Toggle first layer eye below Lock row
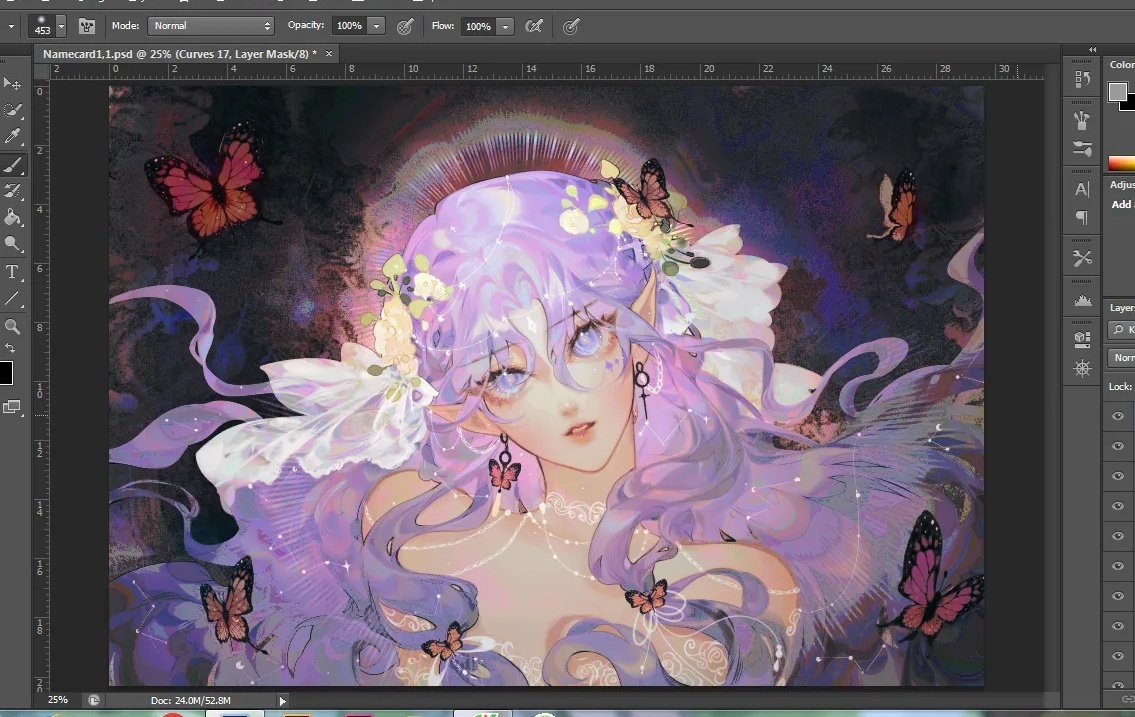 [x=1118, y=416]
